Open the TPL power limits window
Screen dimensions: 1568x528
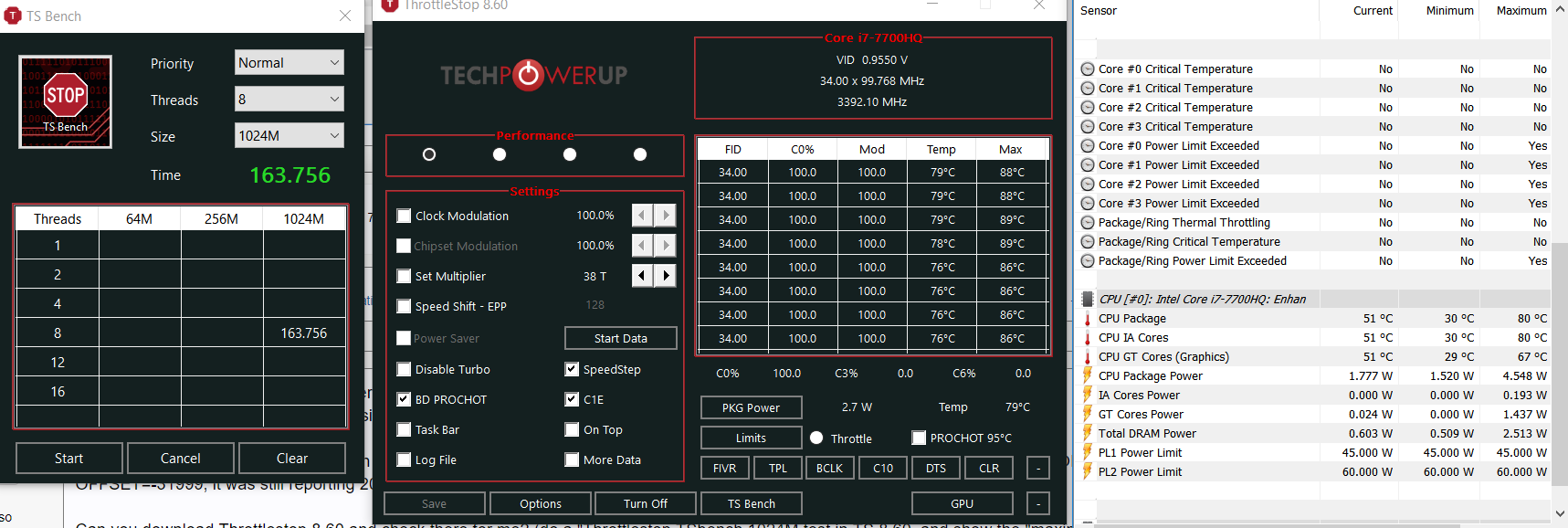click(778, 469)
